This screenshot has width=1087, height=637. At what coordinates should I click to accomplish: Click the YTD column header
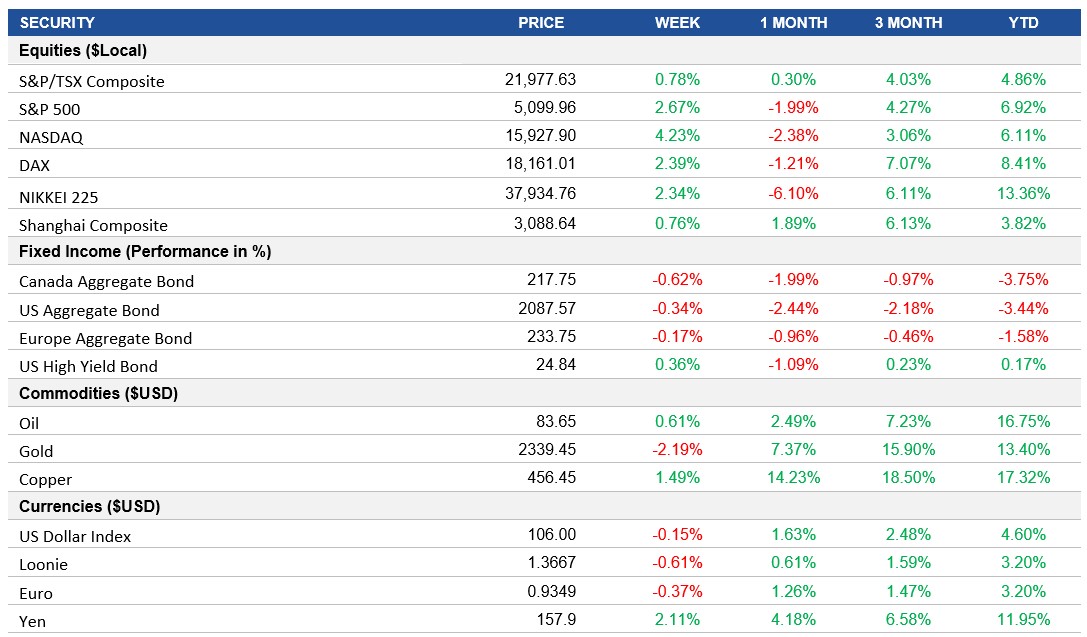tap(1023, 22)
